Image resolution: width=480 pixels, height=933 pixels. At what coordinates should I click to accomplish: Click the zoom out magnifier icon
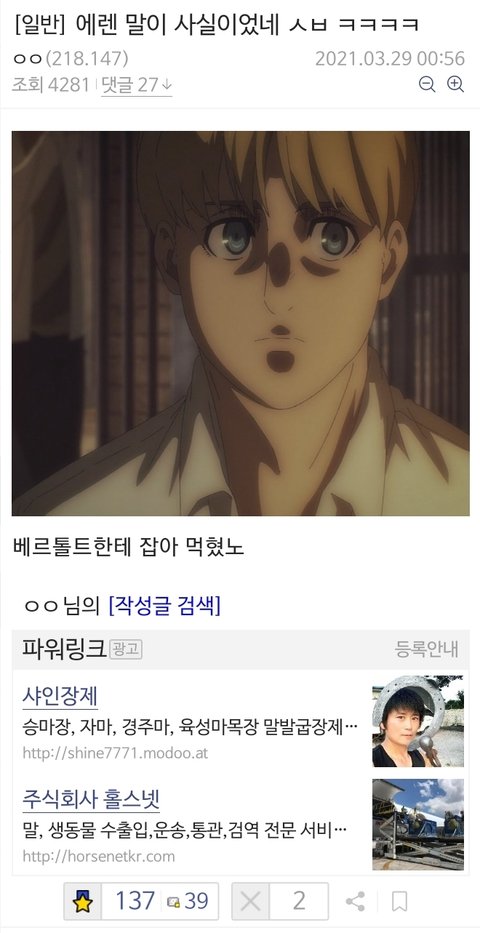[x=427, y=84]
